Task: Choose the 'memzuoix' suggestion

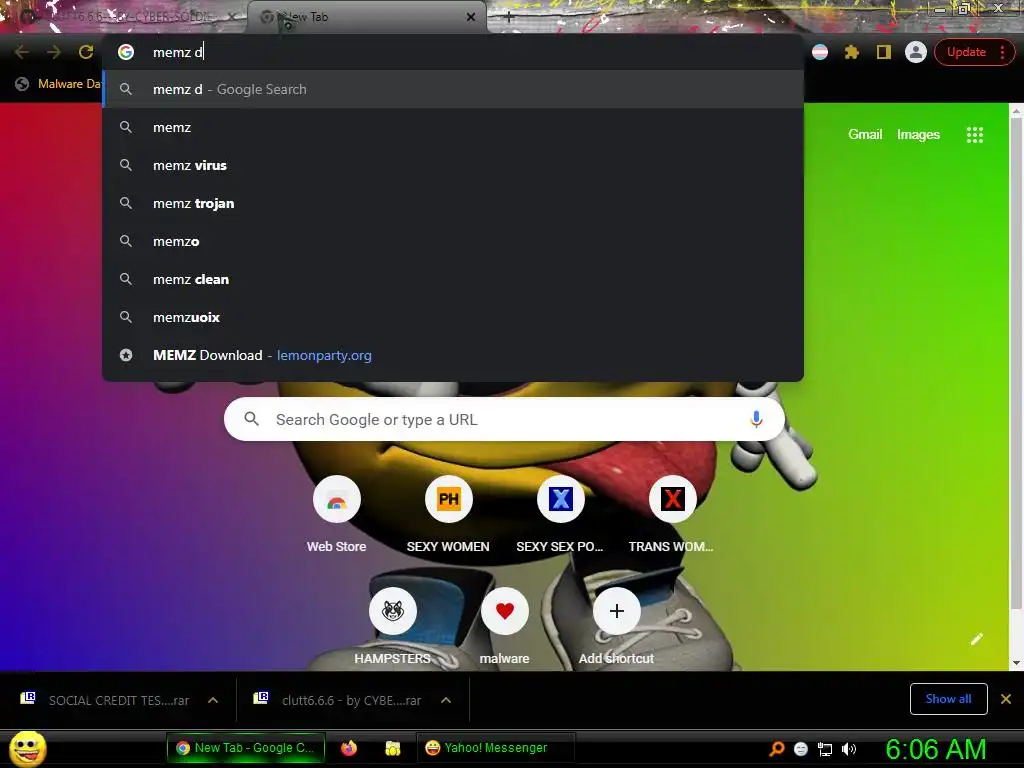Action: tap(453, 317)
